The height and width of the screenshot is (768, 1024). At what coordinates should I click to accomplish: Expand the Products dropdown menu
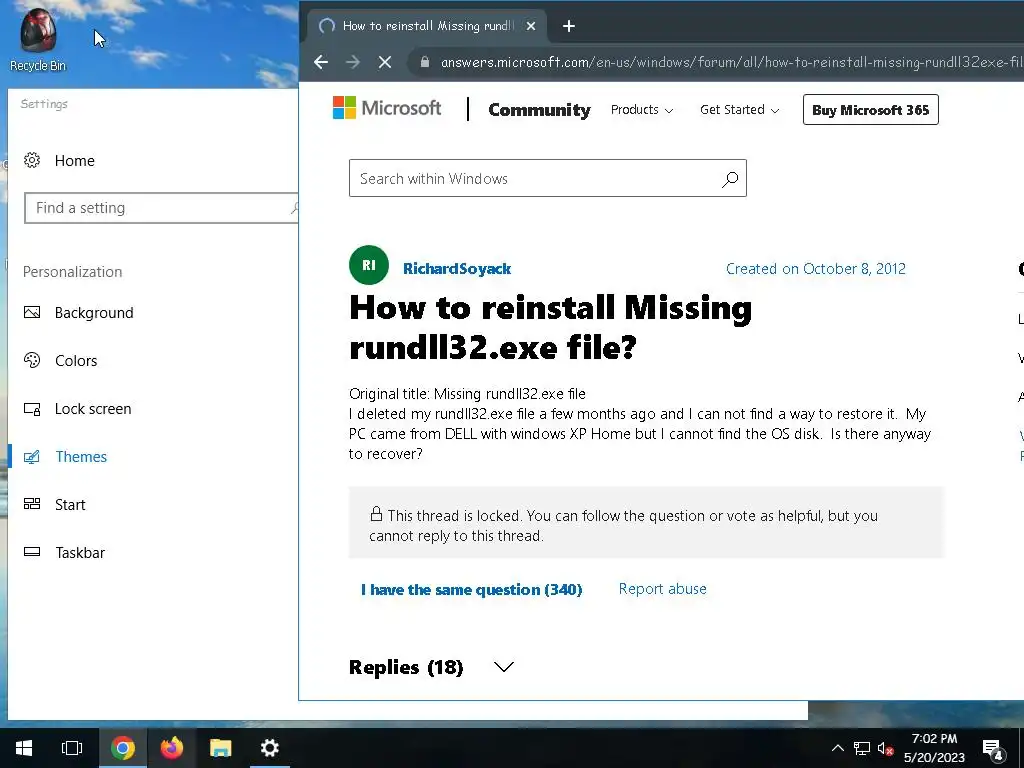pyautogui.click(x=641, y=110)
